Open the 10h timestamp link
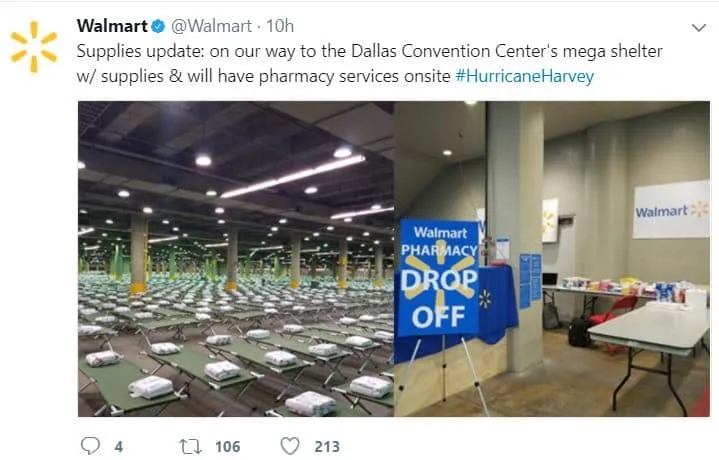Image resolution: width=719 pixels, height=460 pixels. 280,26
